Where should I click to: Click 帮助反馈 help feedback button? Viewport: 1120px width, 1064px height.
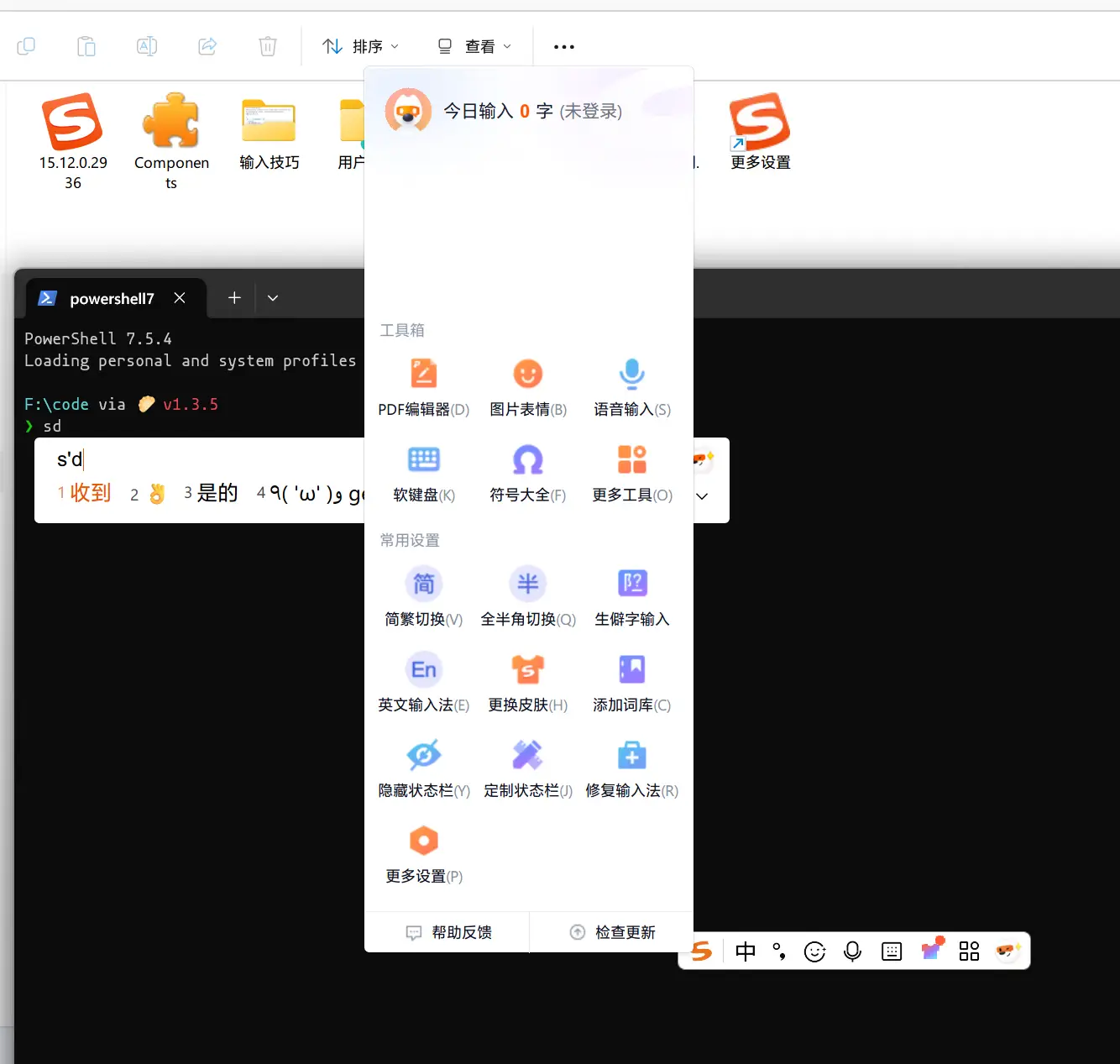[x=448, y=932]
